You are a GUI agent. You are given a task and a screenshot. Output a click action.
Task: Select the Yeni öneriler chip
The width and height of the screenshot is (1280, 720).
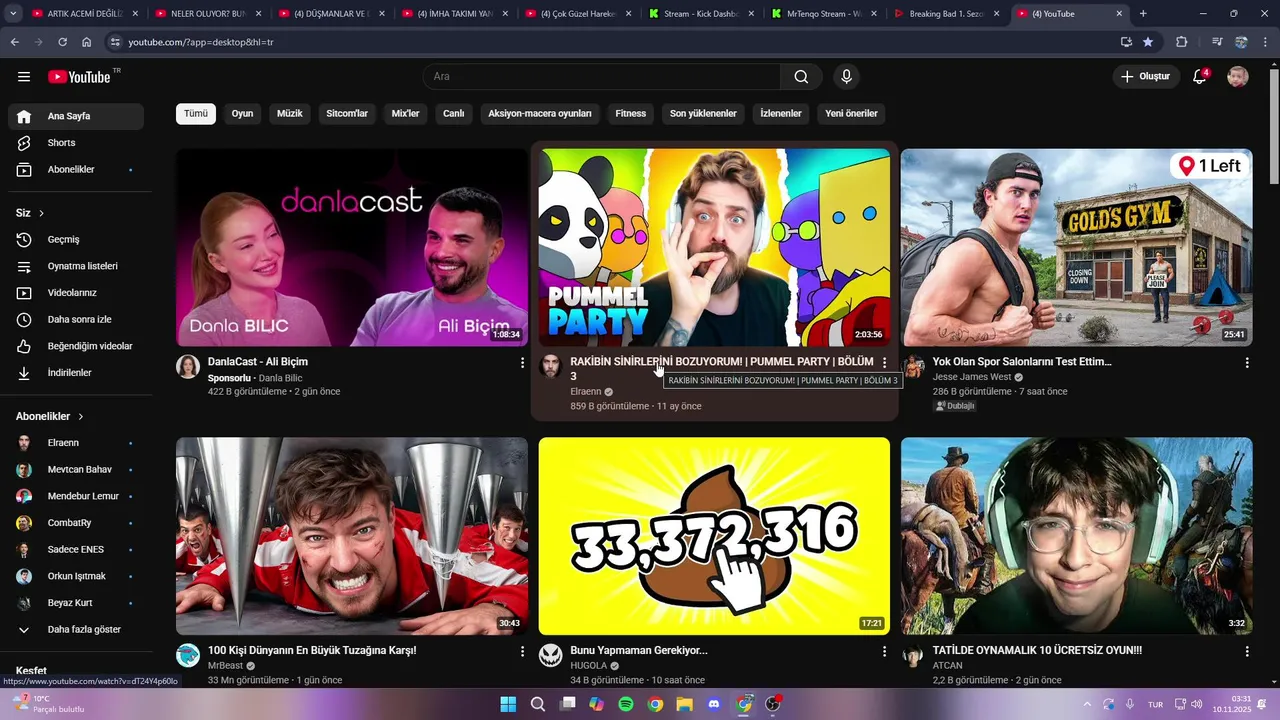(852, 114)
